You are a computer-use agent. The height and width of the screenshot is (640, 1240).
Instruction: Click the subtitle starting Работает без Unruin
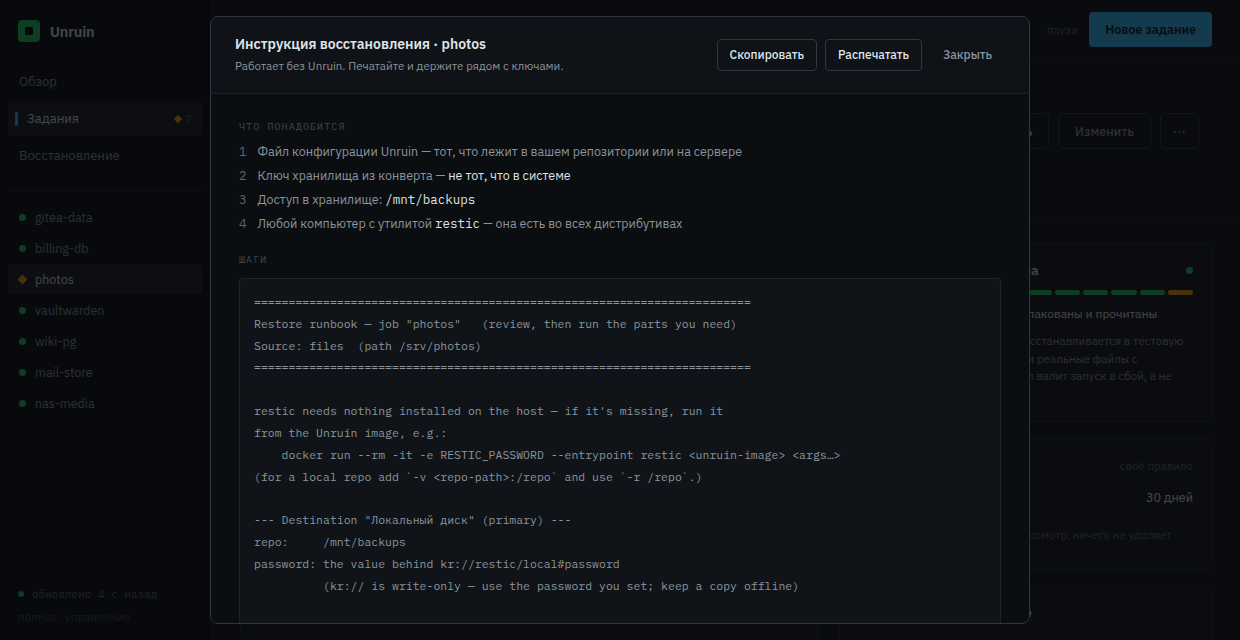pos(399,66)
